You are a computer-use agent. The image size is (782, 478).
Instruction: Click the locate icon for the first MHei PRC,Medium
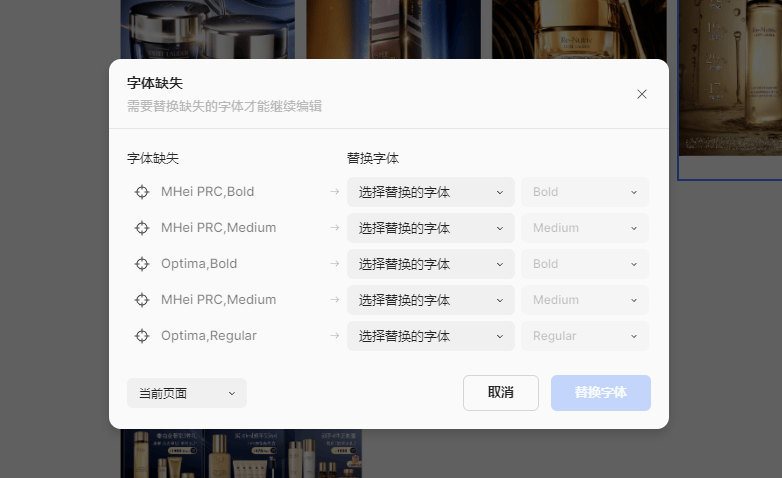tap(142, 228)
